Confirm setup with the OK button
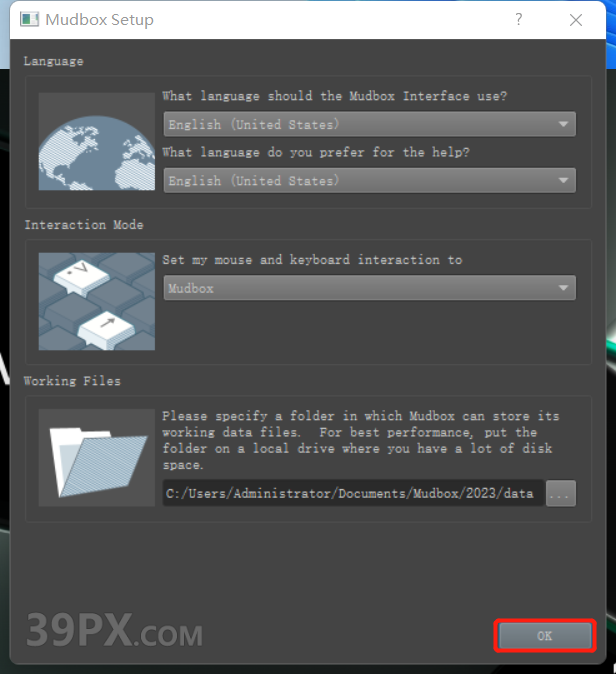The height and width of the screenshot is (674, 616). point(544,635)
